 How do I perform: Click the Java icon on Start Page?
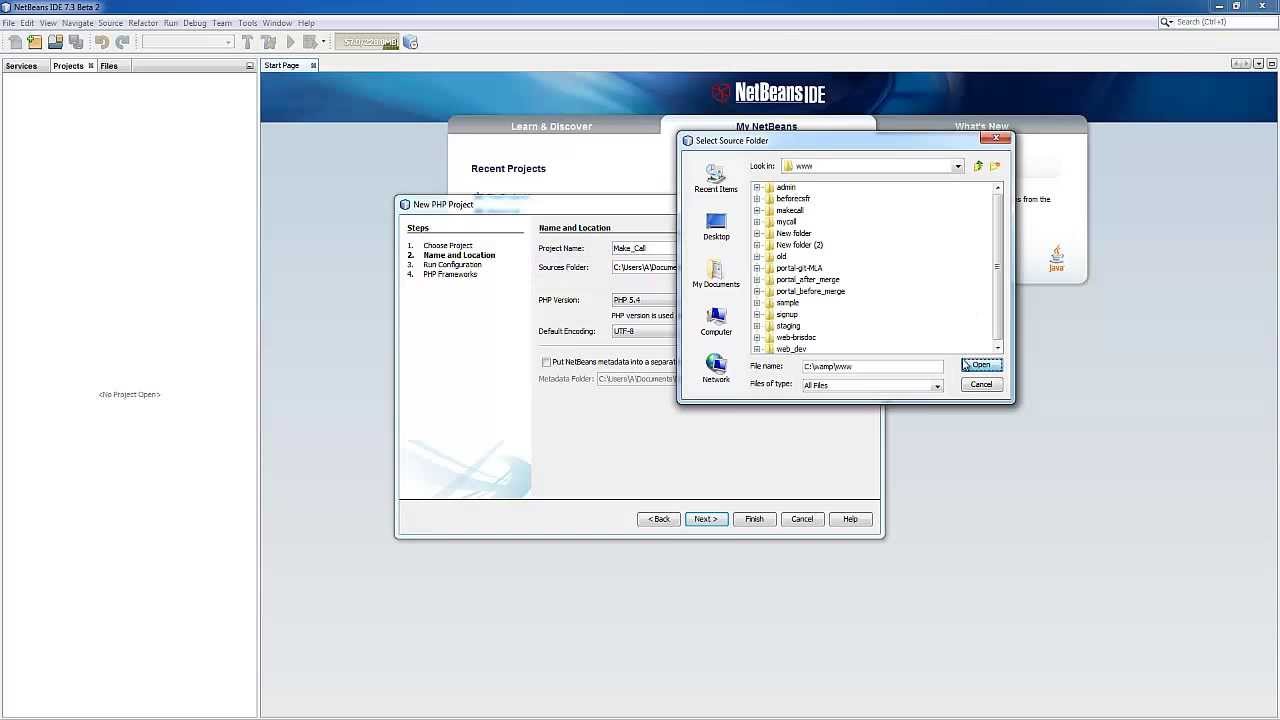point(1056,259)
